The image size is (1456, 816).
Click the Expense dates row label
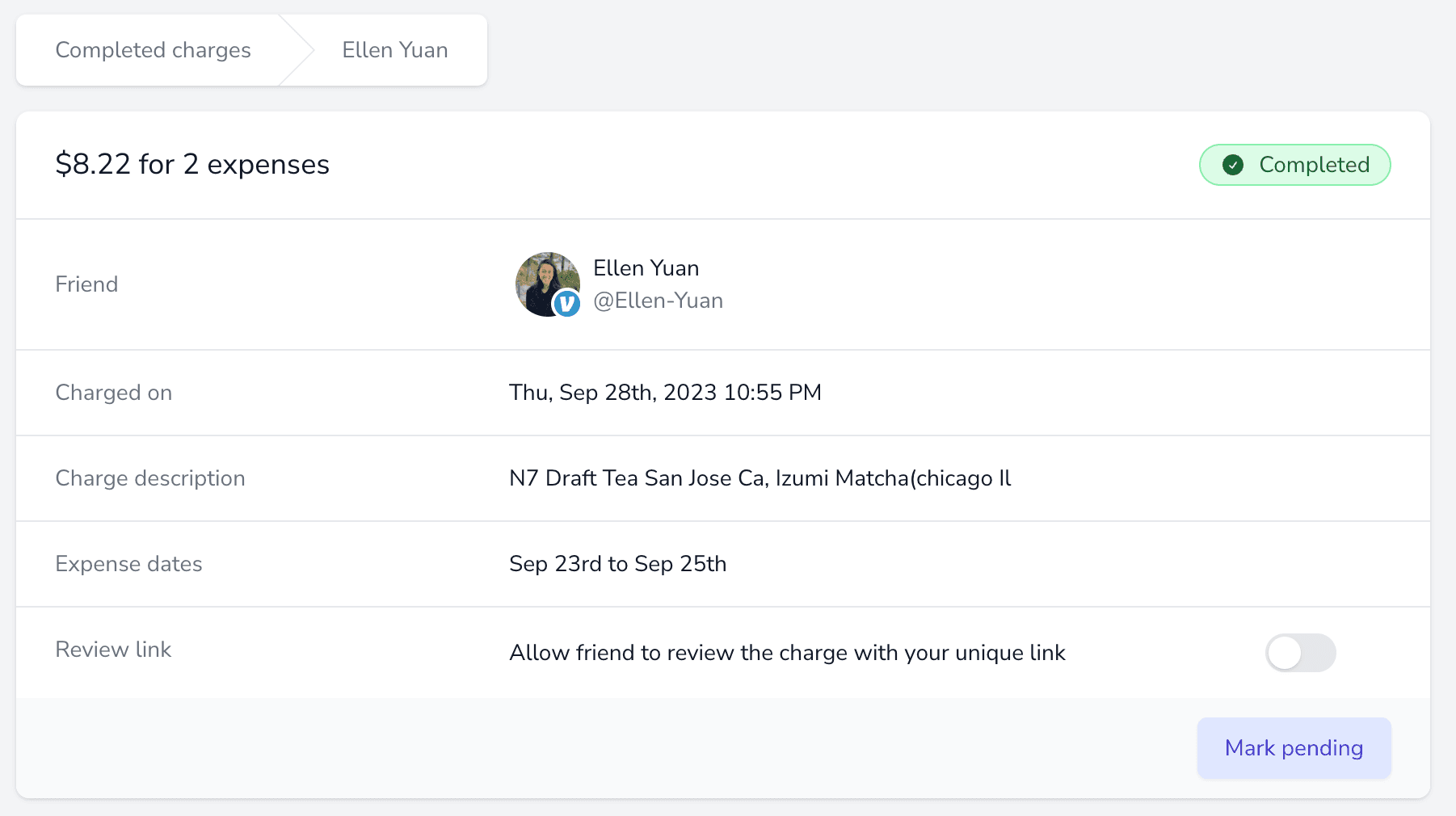click(x=128, y=564)
